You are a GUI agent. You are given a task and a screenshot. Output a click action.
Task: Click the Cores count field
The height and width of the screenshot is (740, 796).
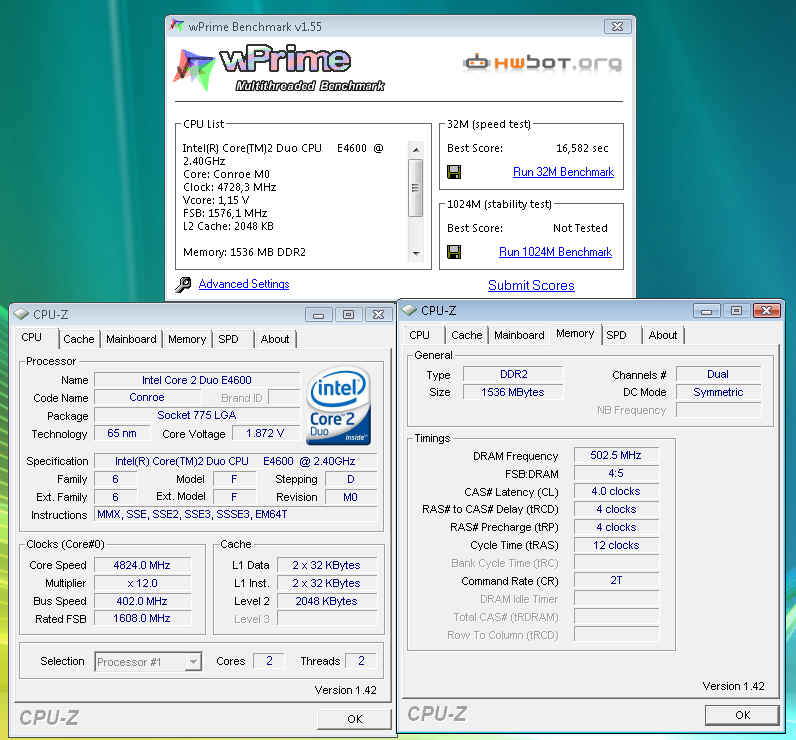(x=269, y=661)
